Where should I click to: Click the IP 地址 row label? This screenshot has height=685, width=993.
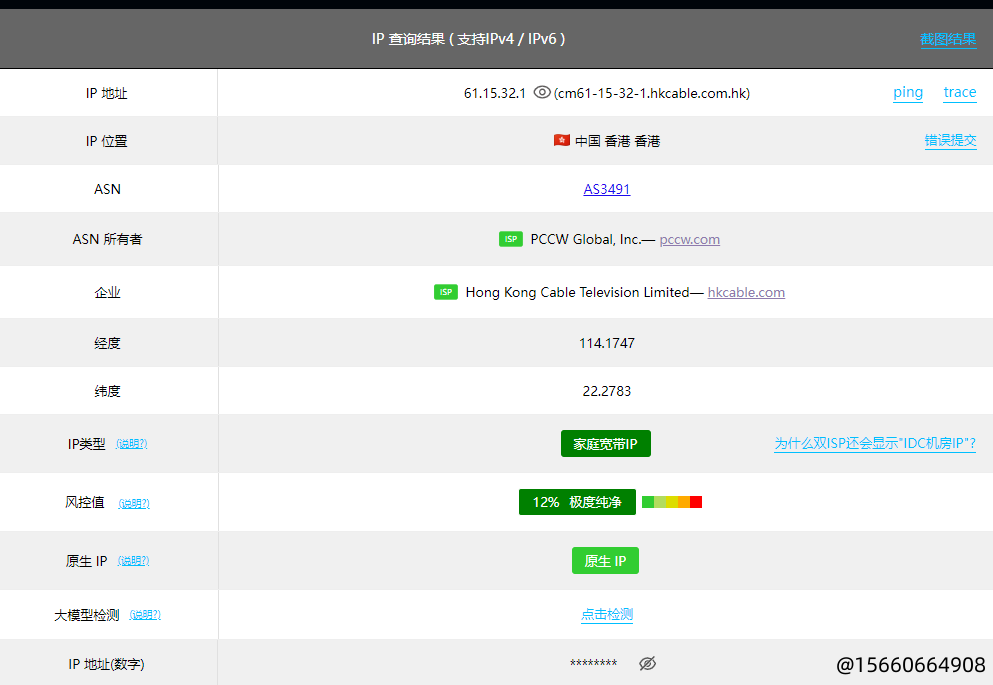tap(106, 93)
